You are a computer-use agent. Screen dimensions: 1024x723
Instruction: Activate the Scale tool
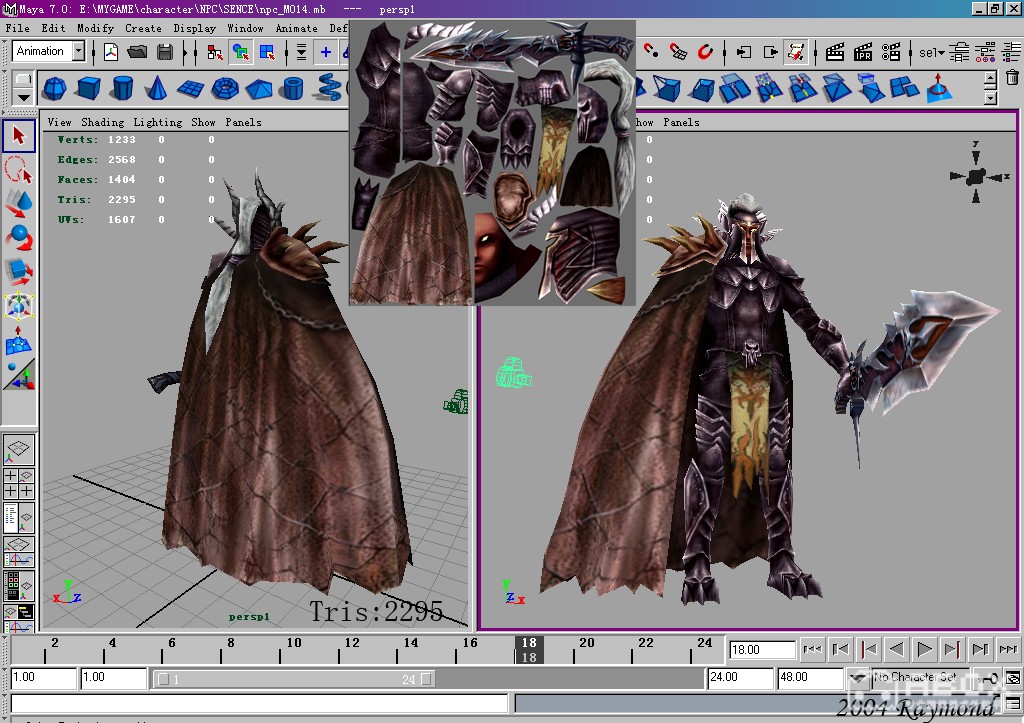pyautogui.click(x=19, y=271)
